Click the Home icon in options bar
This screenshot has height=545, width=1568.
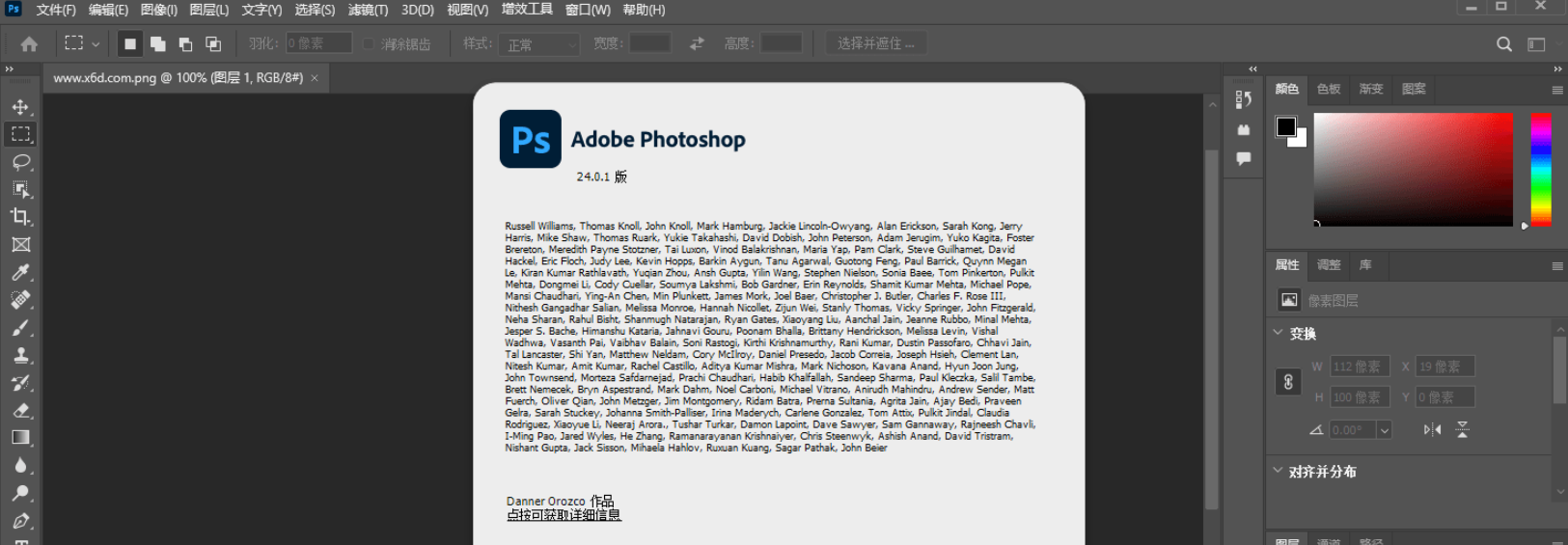pos(29,44)
